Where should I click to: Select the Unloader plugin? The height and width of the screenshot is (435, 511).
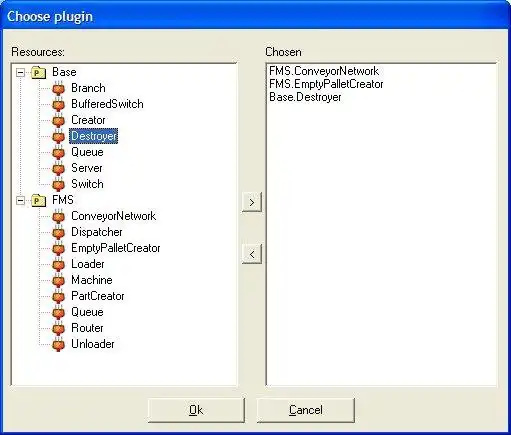pos(93,344)
